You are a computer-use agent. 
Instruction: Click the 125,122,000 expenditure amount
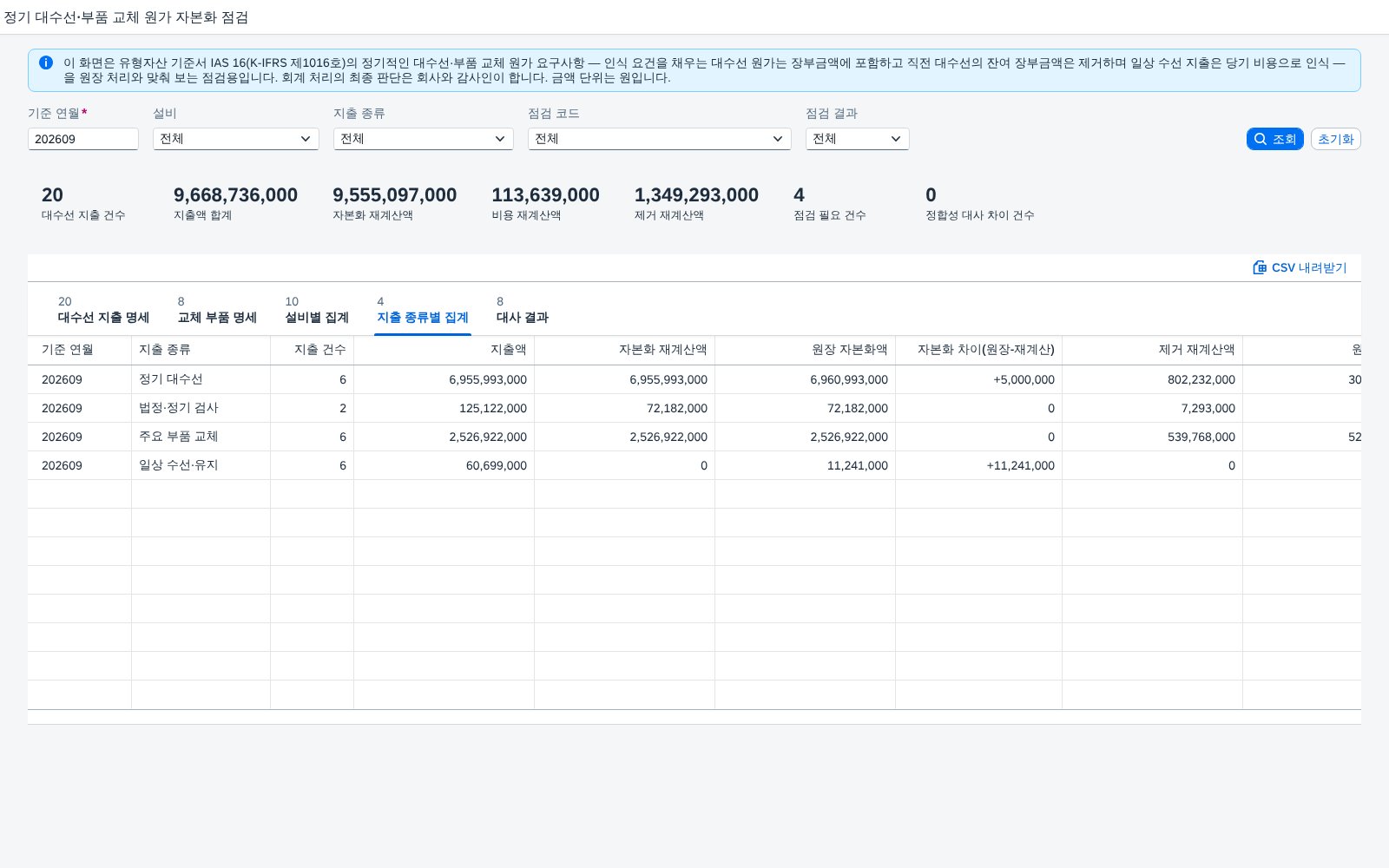pyautogui.click(x=493, y=408)
